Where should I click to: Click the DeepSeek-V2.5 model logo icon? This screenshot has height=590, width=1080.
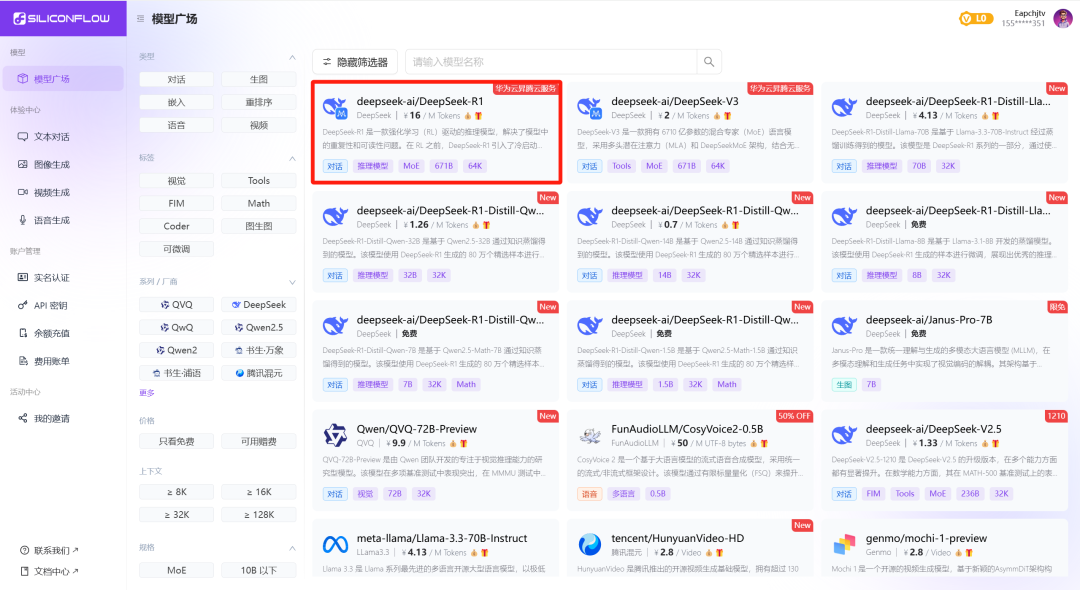(x=844, y=435)
